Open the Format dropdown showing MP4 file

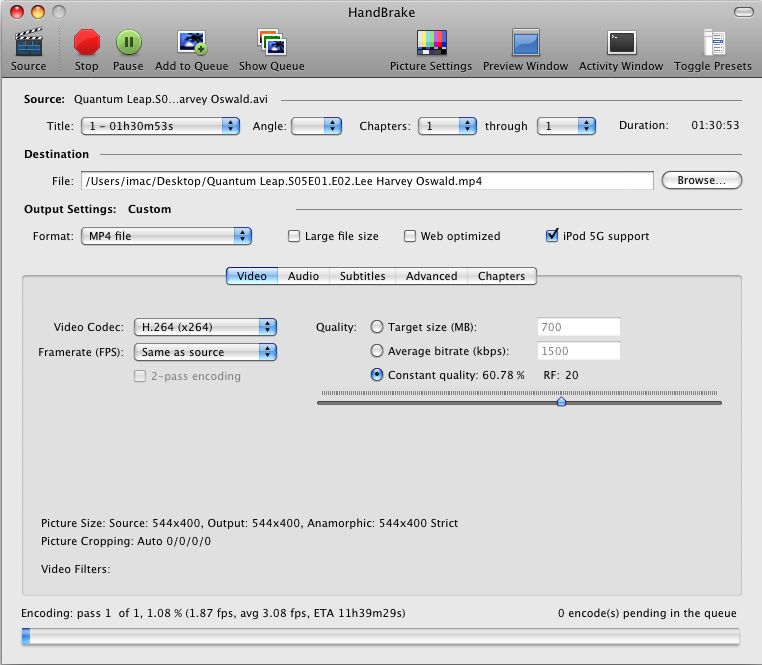pyautogui.click(x=166, y=236)
